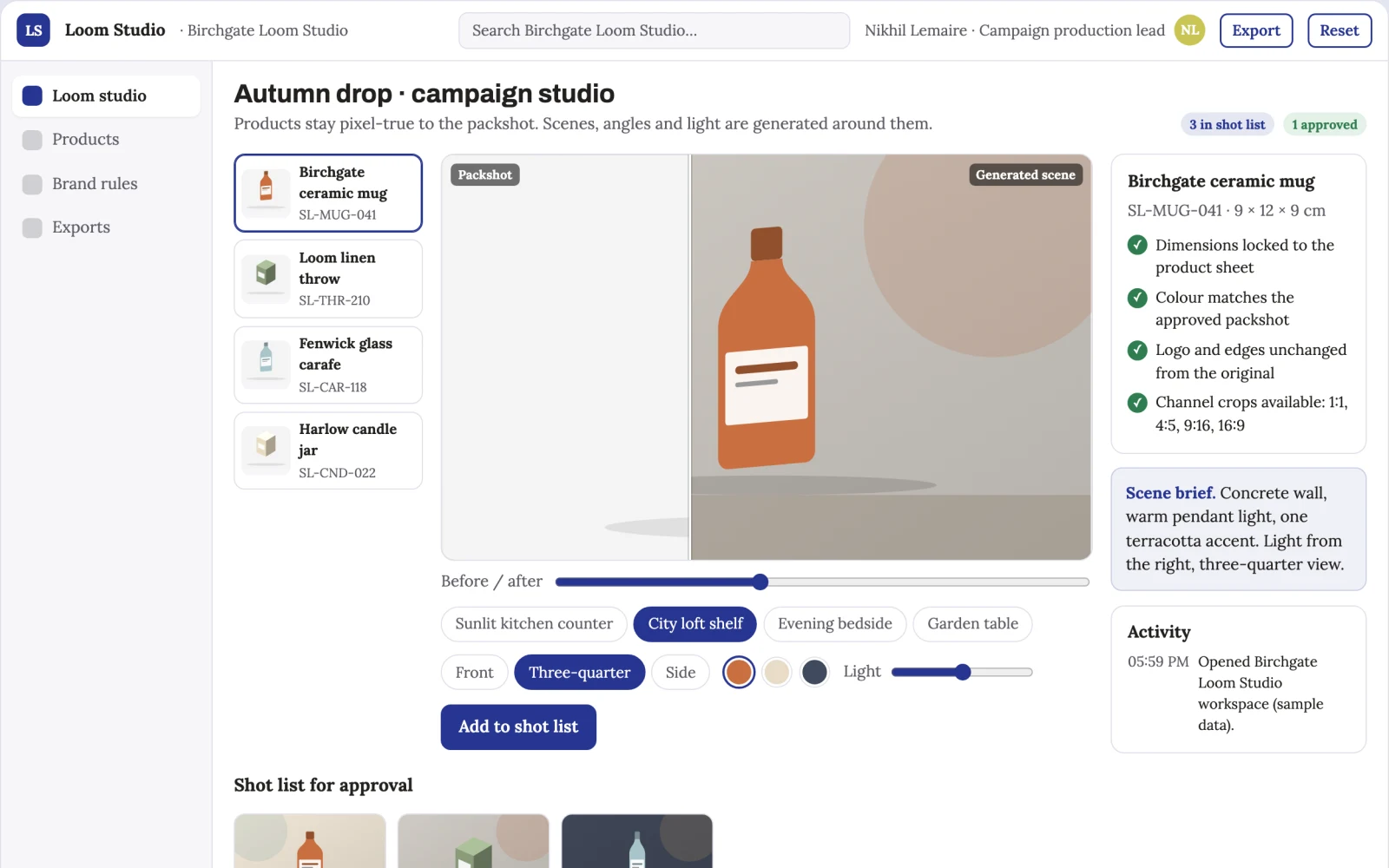Select the Sunlit kitchen counter scene
The width and height of the screenshot is (1389, 868).
tap(534, 624)
